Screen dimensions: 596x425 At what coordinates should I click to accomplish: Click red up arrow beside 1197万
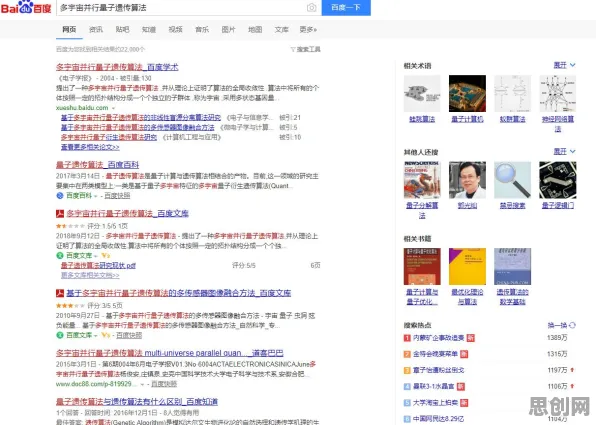[572, 370]
